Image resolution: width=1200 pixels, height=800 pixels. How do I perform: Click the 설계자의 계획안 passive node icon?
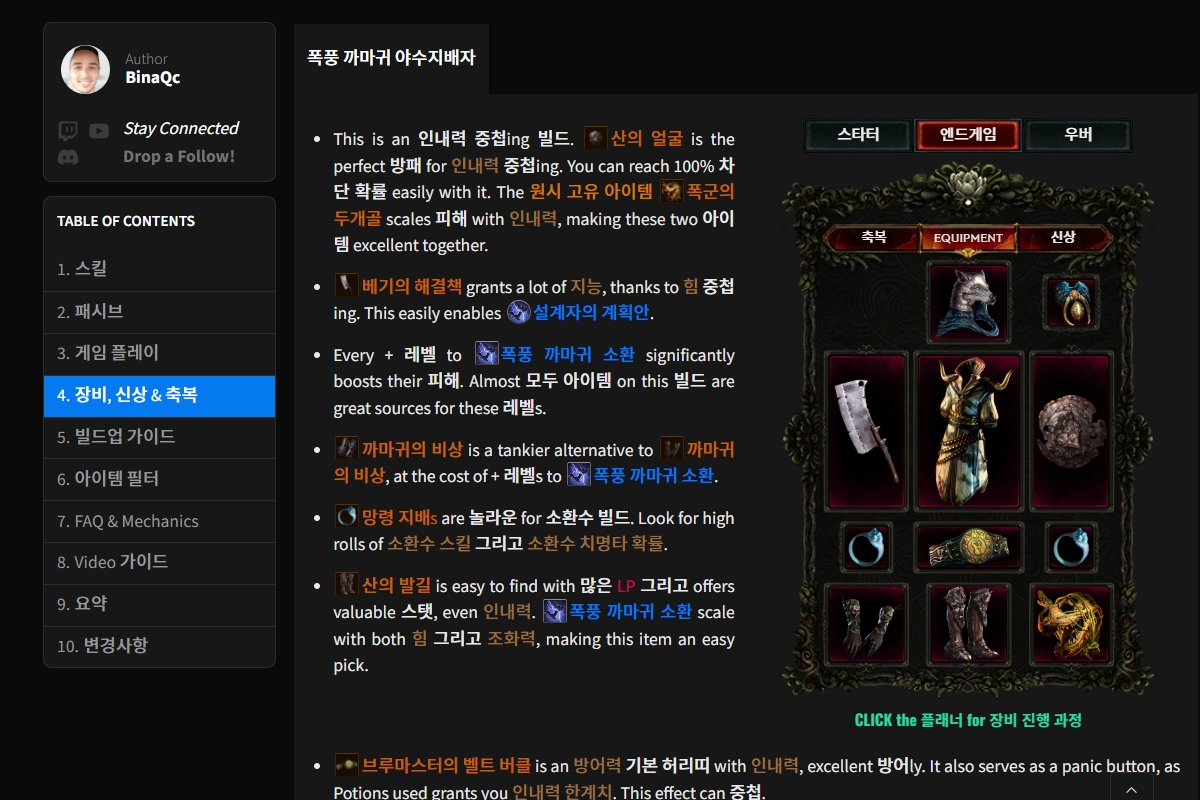[518, 312]
